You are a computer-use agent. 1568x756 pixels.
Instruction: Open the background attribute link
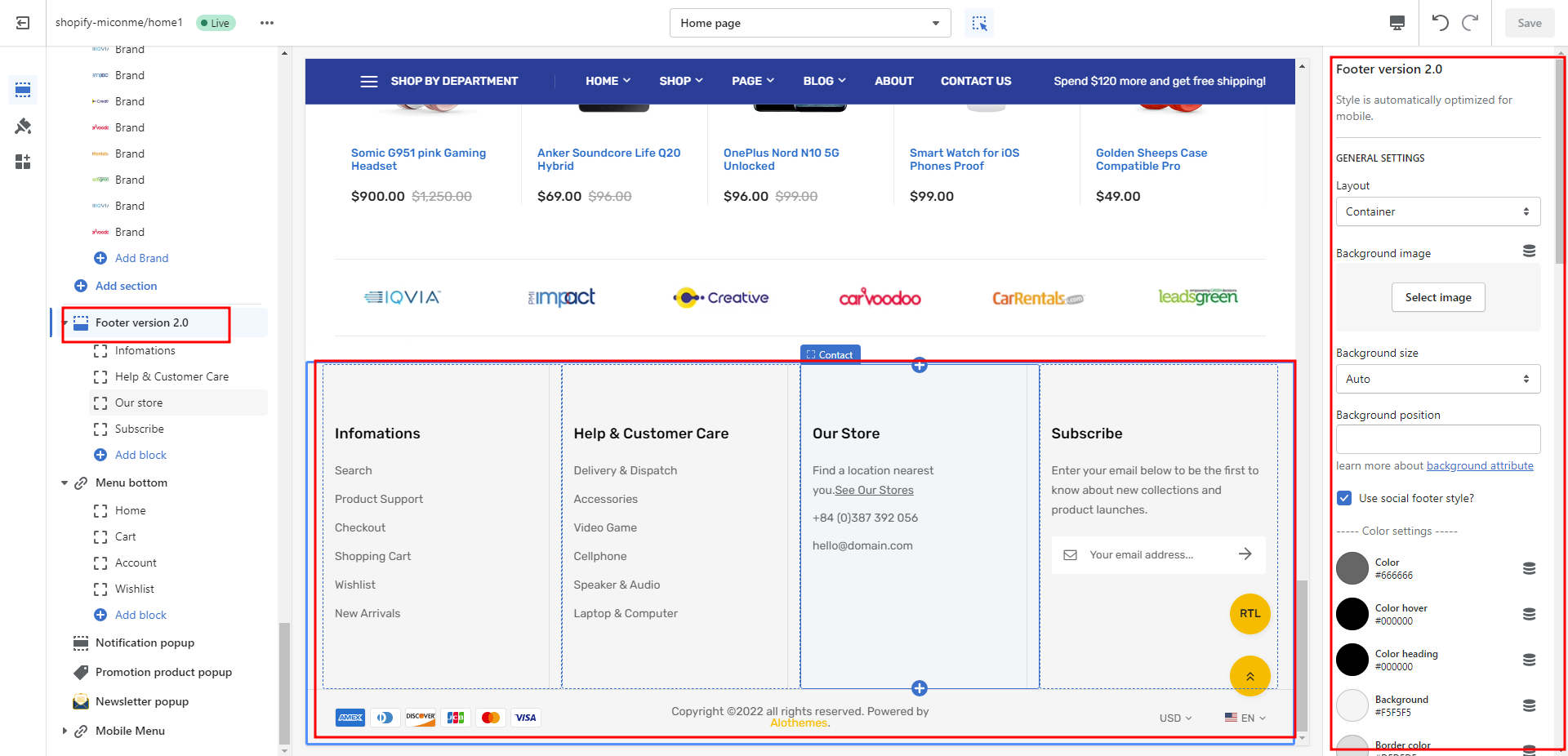1479,465
